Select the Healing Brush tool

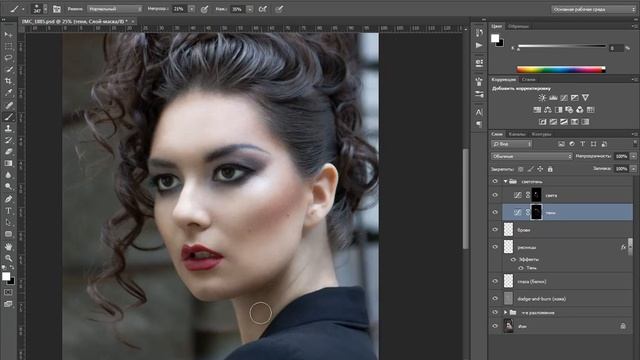8,105
